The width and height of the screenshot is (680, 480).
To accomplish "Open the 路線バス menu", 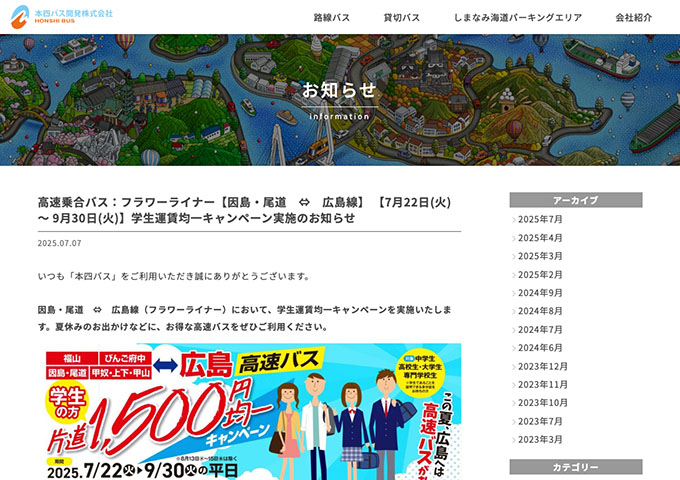I will coord(332,18).
